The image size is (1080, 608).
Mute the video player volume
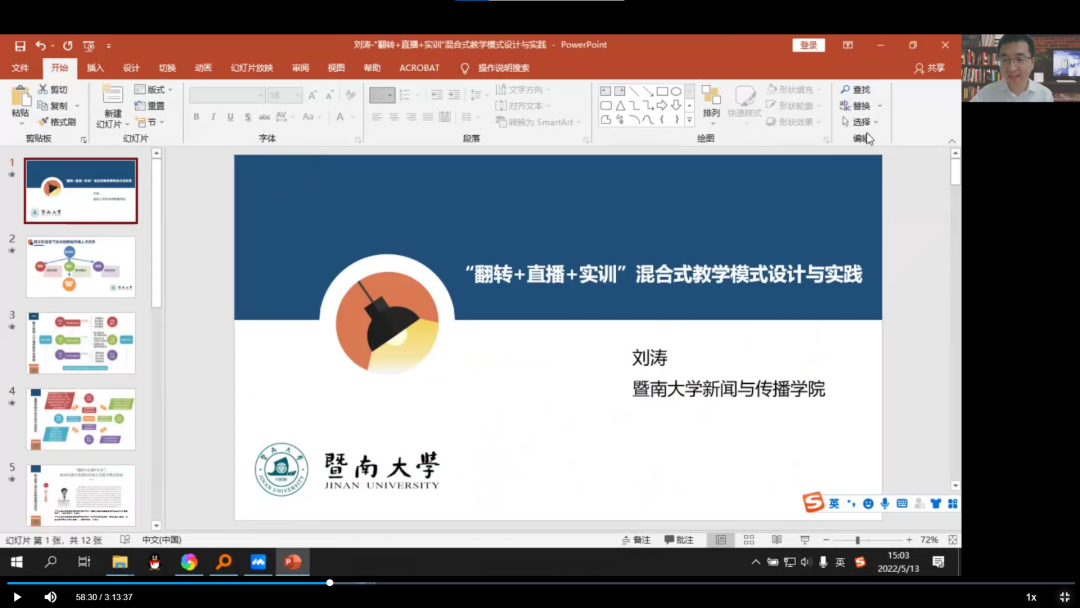tap(50, 597)
